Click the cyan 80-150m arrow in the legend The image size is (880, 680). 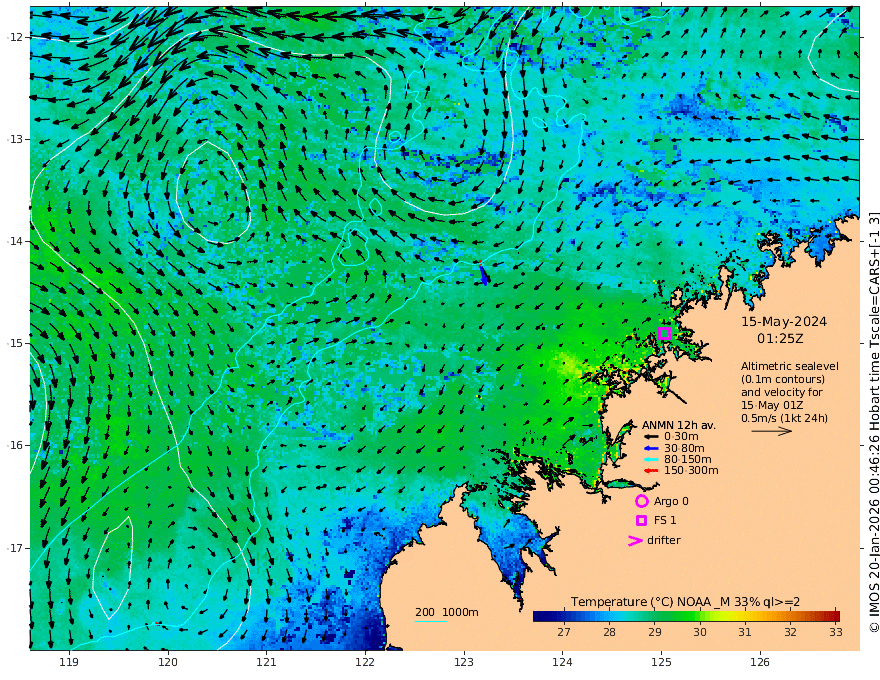(650, 459)
